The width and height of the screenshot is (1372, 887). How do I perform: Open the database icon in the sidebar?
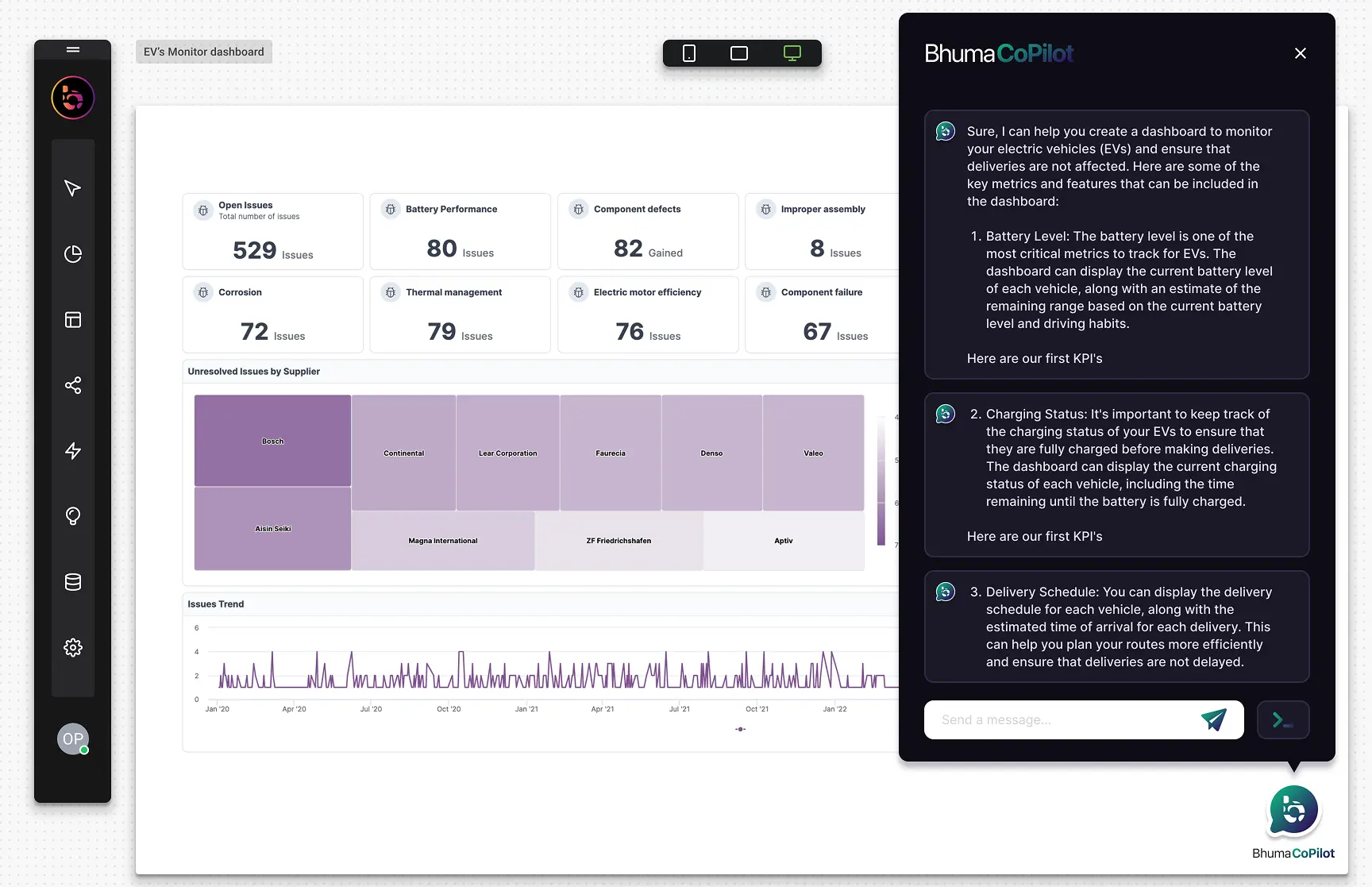72,582
